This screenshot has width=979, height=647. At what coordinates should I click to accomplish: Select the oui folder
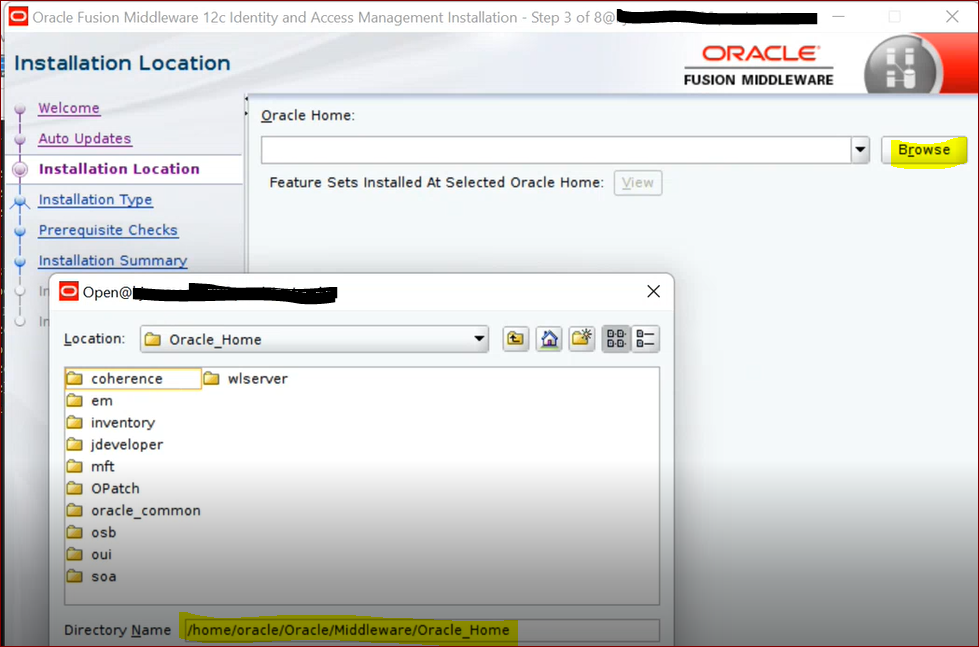tap(90, 555)
